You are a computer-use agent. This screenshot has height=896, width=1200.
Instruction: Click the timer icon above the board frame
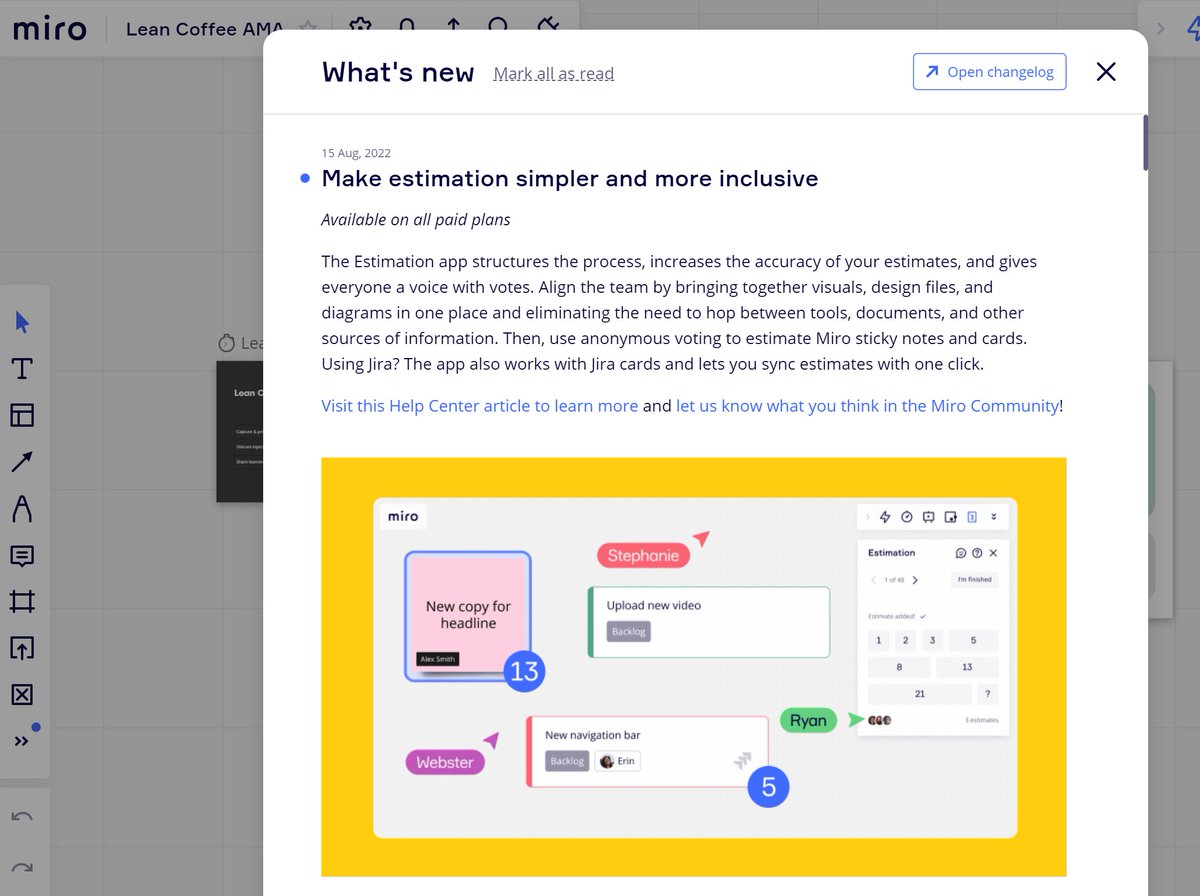pos(227,343)
